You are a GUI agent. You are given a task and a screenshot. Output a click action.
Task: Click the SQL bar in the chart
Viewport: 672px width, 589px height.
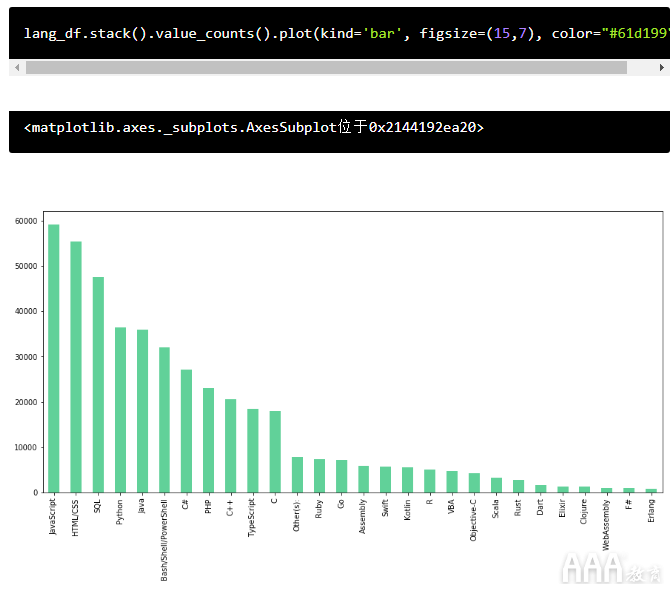(x=98, y=385)
